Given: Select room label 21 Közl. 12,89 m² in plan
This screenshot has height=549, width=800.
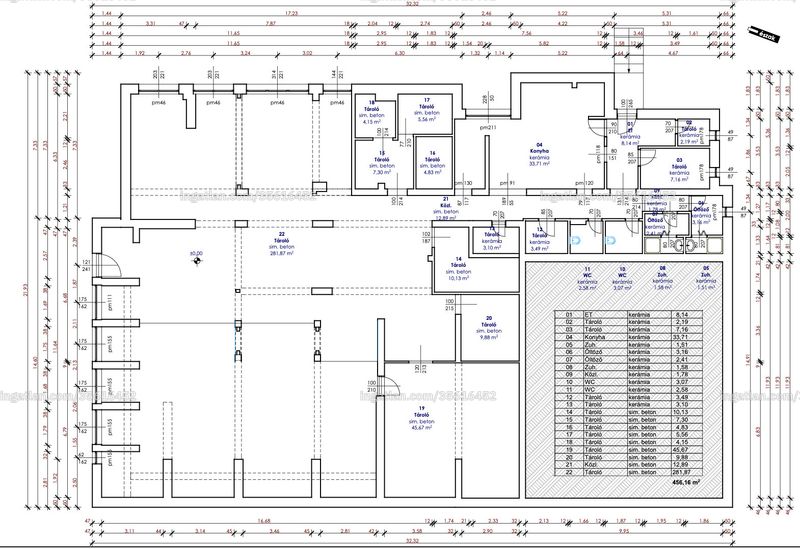Looking at the screenshot, I should pos(445,208).
